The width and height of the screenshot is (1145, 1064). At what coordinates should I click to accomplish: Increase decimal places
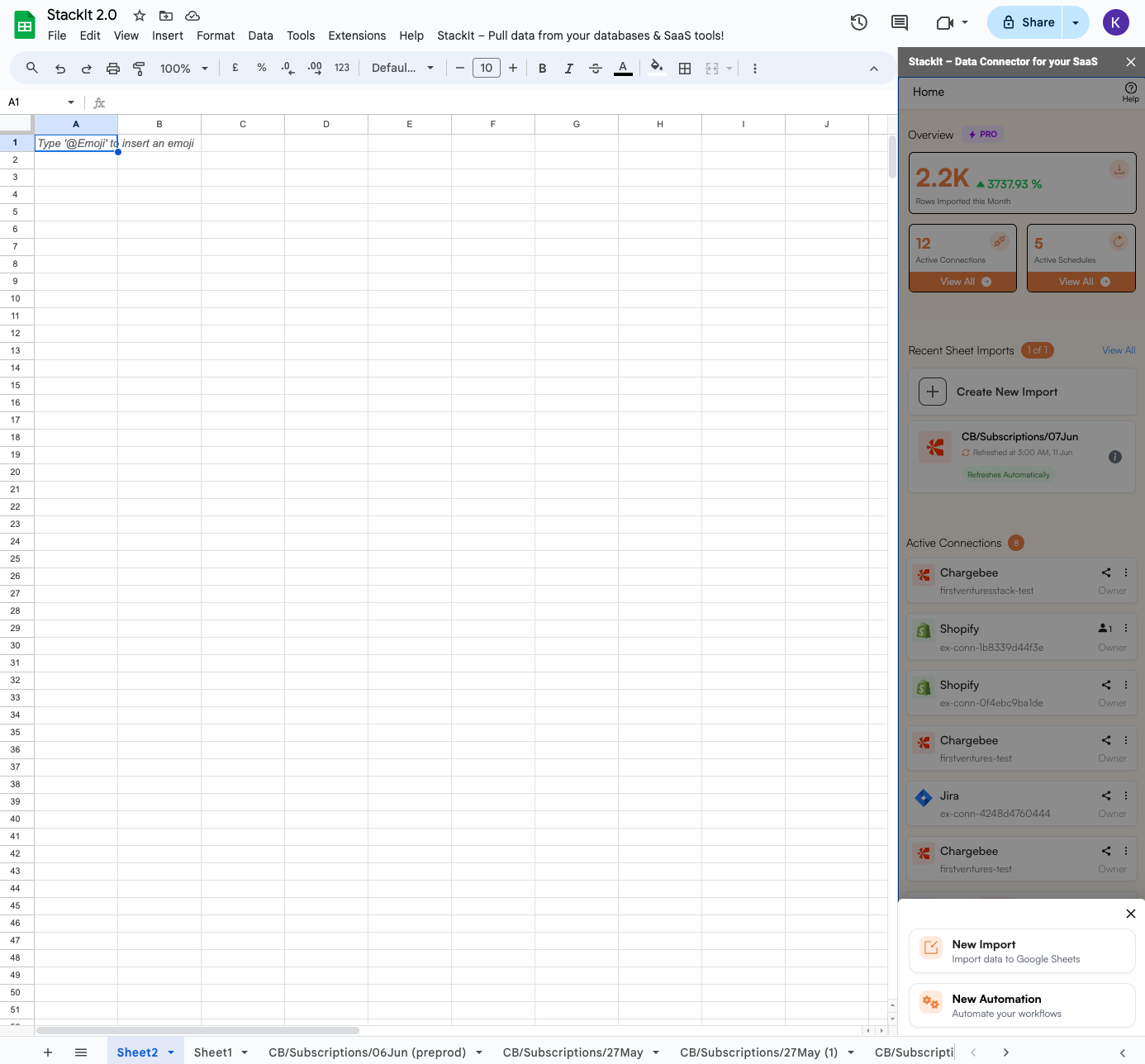315,69
